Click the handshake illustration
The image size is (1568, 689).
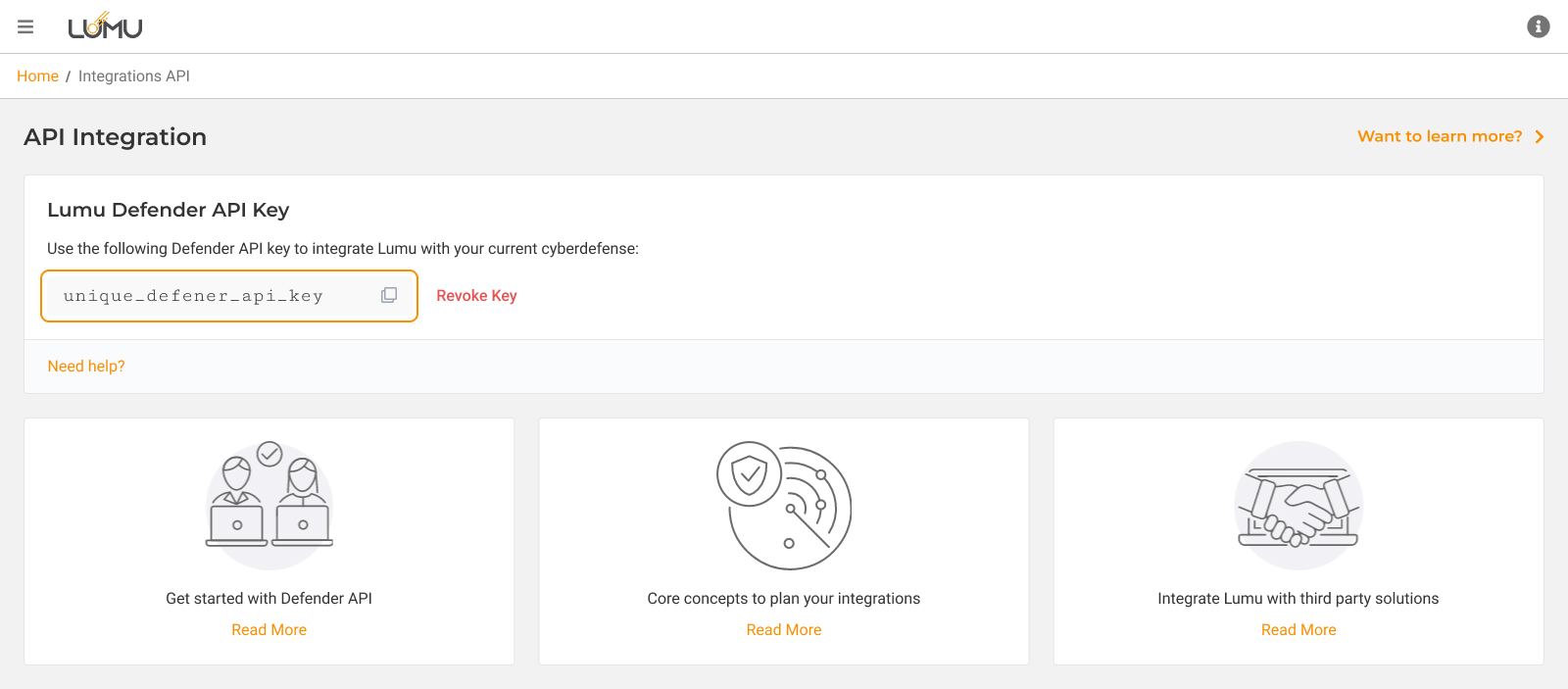1298,505
